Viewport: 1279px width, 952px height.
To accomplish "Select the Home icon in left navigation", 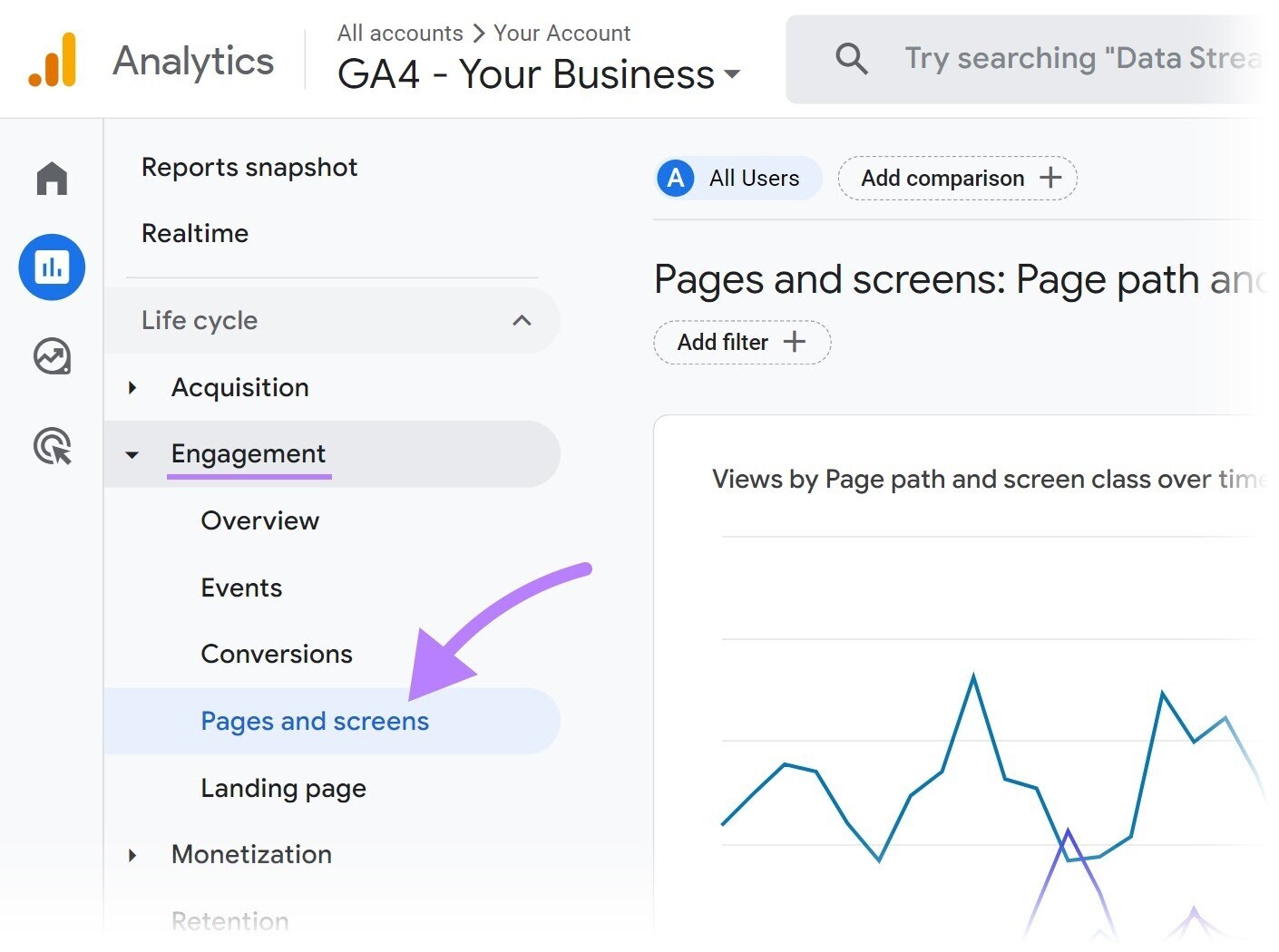I will coord(52,178).
